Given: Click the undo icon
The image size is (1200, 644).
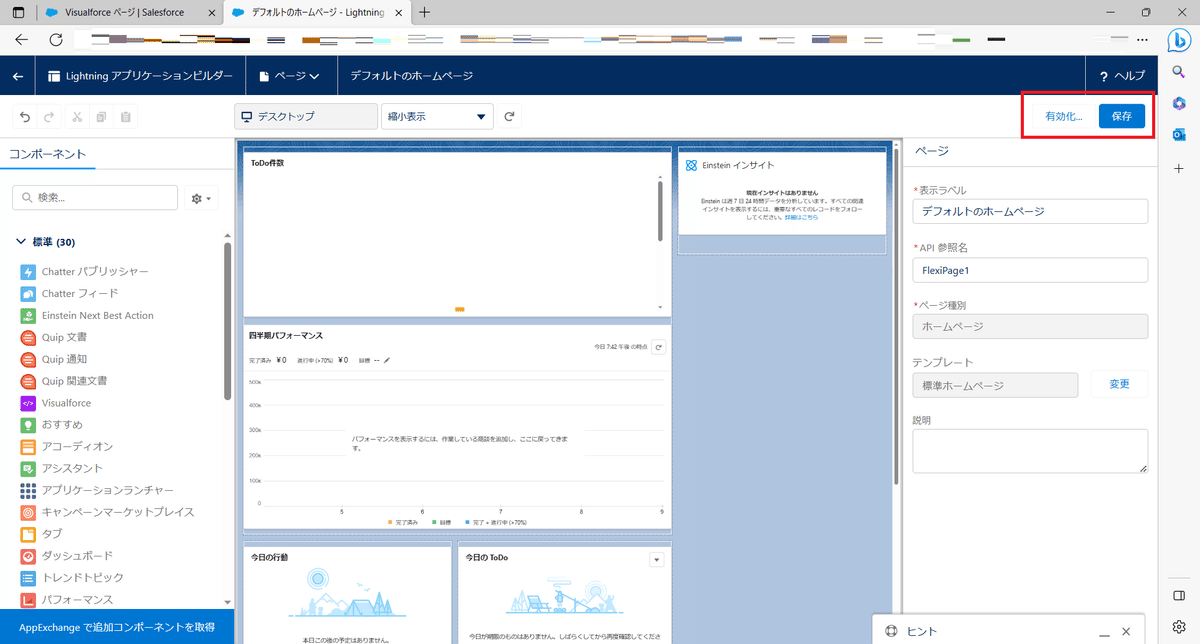Looking at the screenshot, I should pos(25,117).
